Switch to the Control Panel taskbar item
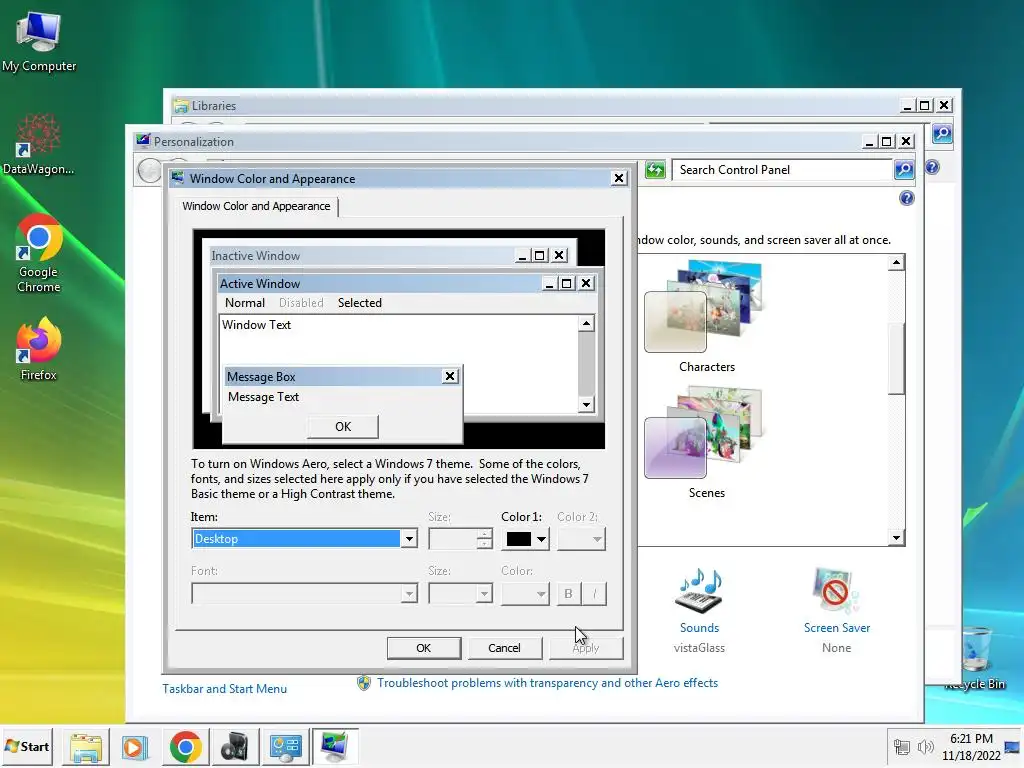Screen dimensions: 1024x768 click(285, 747)
